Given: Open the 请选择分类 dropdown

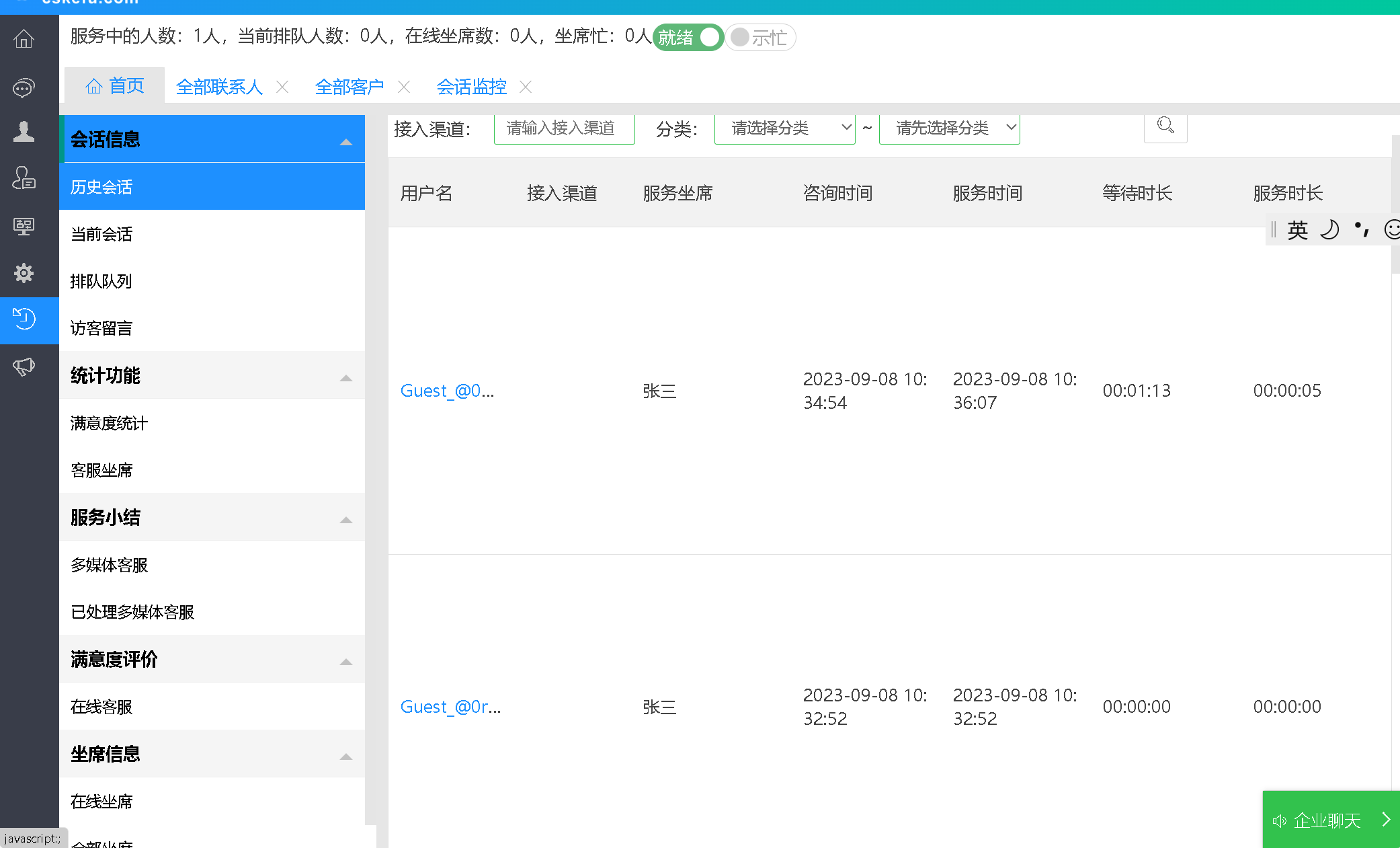Looking at the screenshot, I should point(784,128).
